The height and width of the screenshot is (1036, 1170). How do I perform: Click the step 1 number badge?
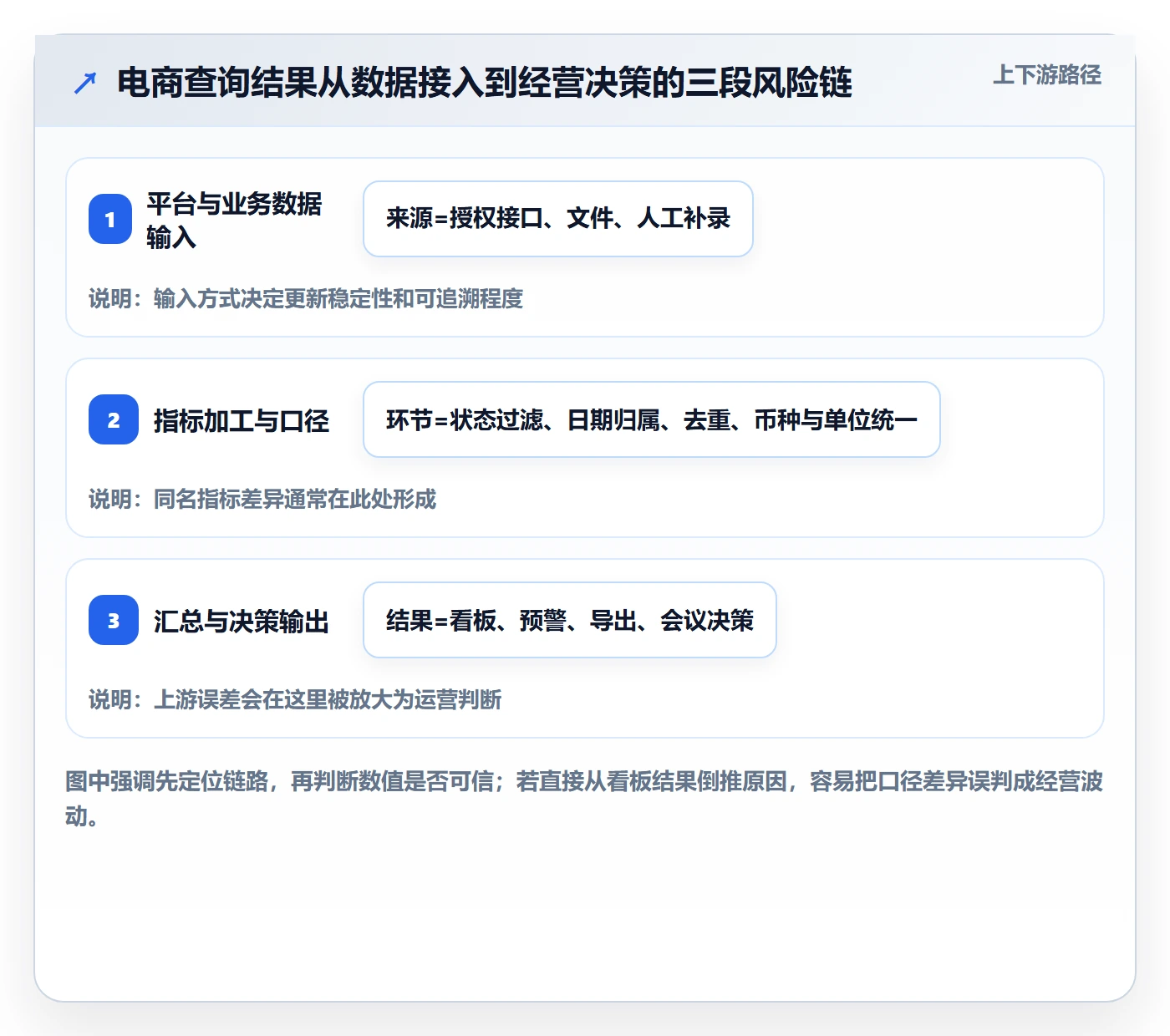tap(110, 219)
